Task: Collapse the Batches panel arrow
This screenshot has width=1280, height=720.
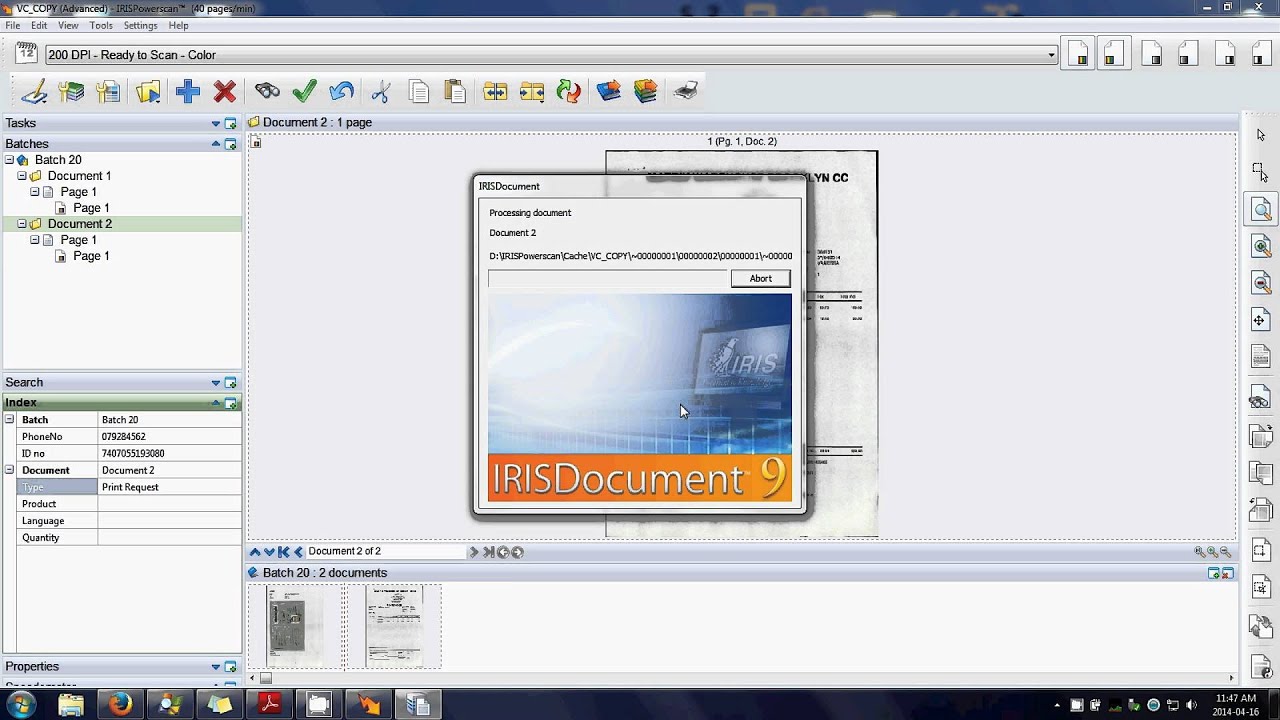Action: pyautogui.click(x=215, y=144)
